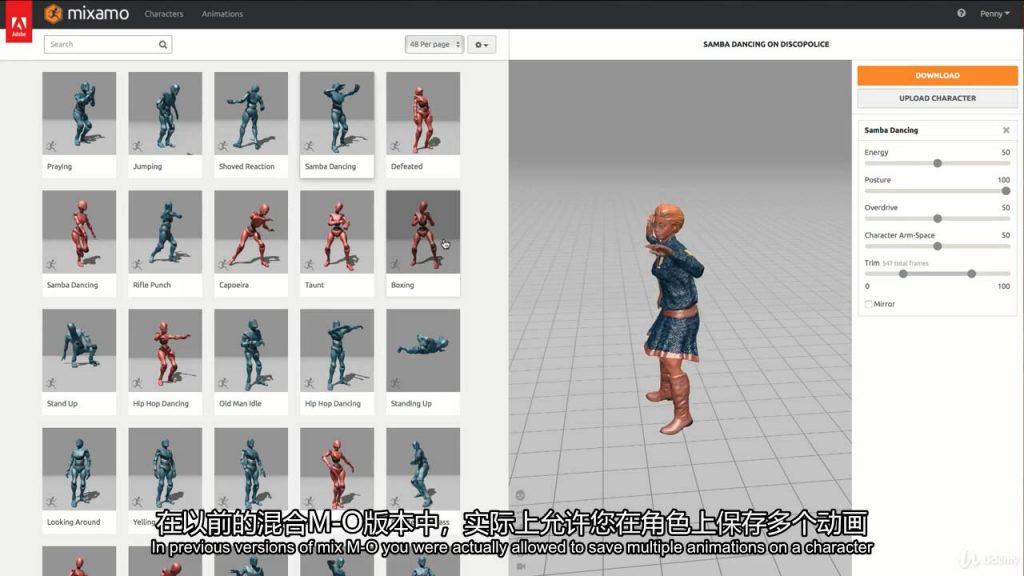The image size is (1024, 576).
Task: Click the 'Trim' label text
Action: 872,263
